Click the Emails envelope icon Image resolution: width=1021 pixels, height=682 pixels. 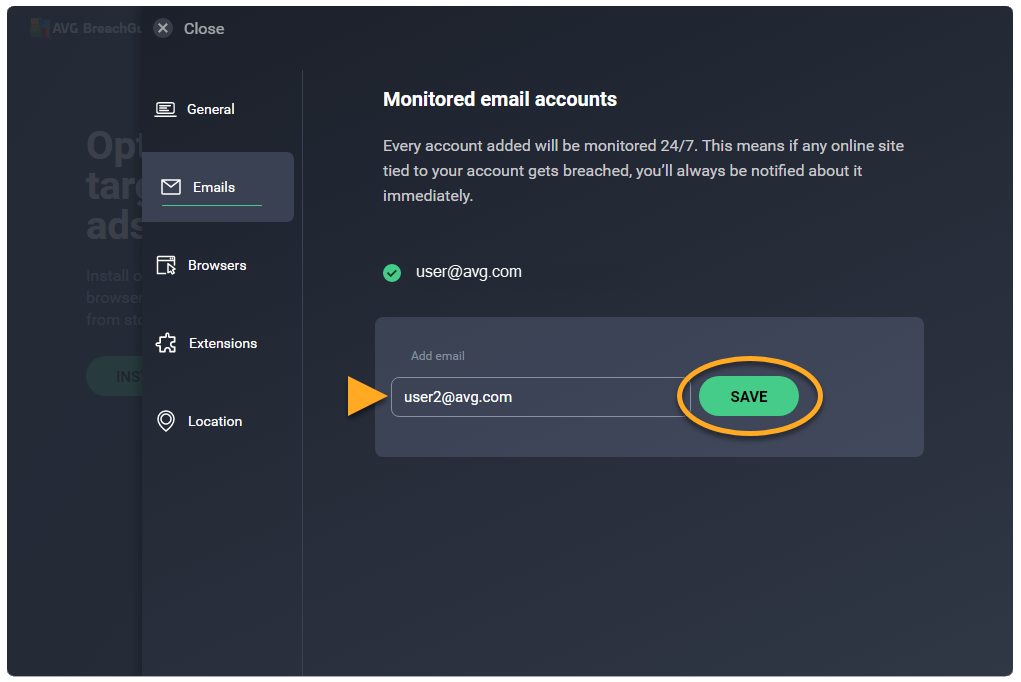pos(171,187)
